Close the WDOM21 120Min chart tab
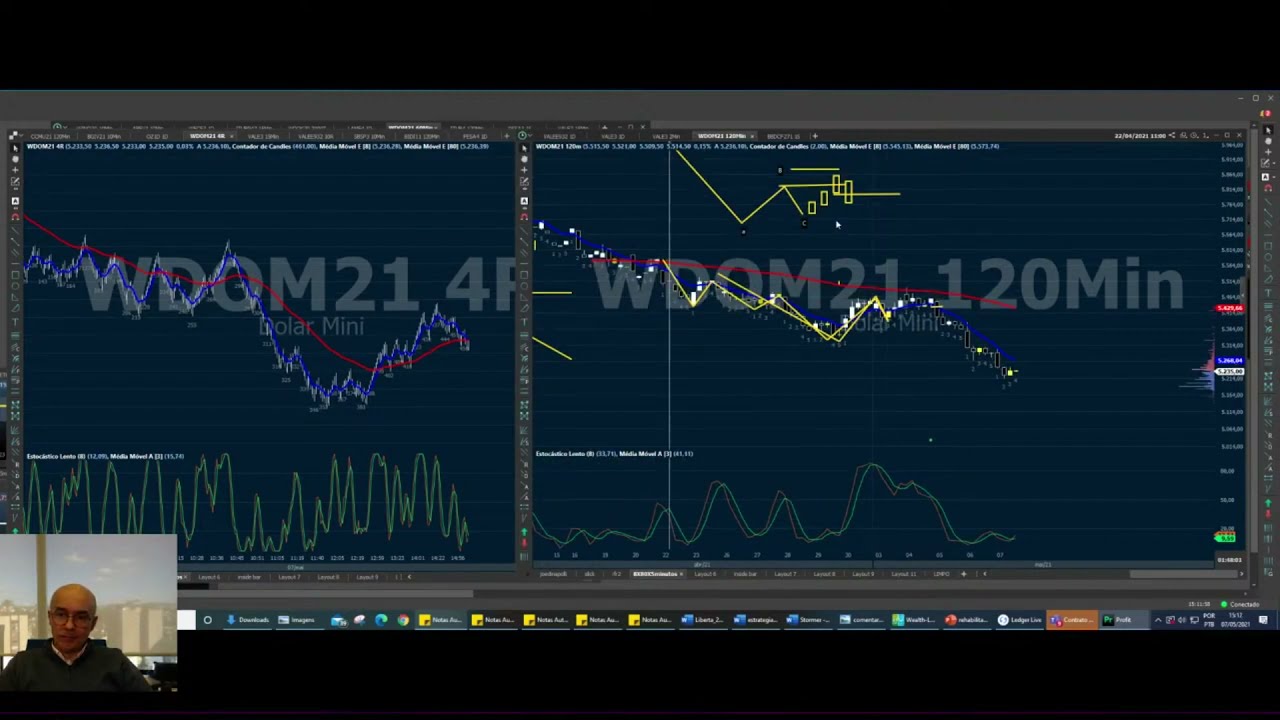This screenshot has height=720, width=1280. pos(752,136)
